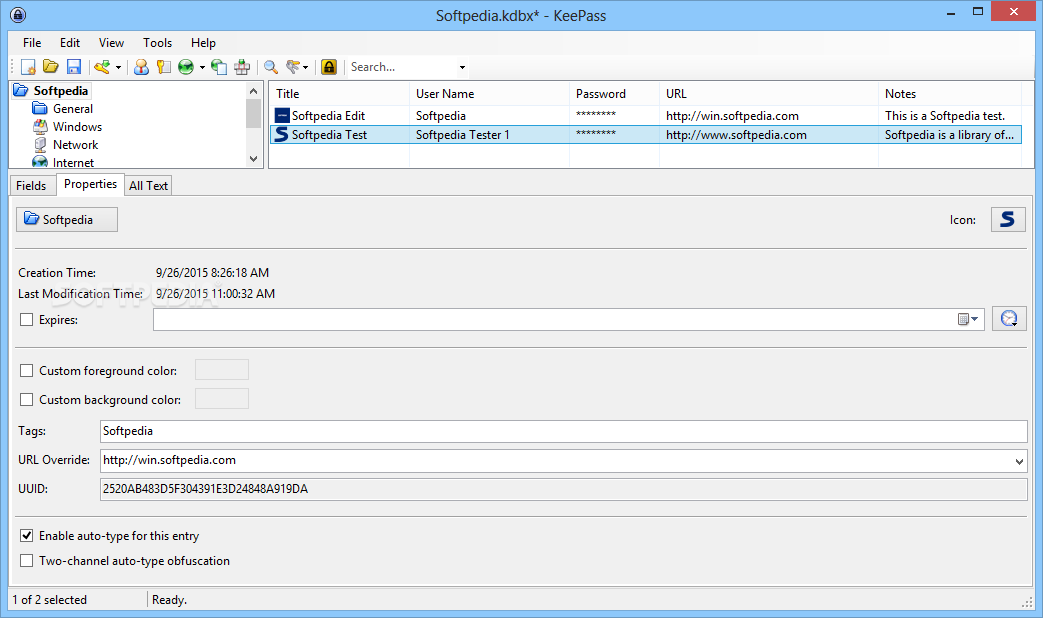Click the General group folder icon
1043x618 pixels.
40,108
